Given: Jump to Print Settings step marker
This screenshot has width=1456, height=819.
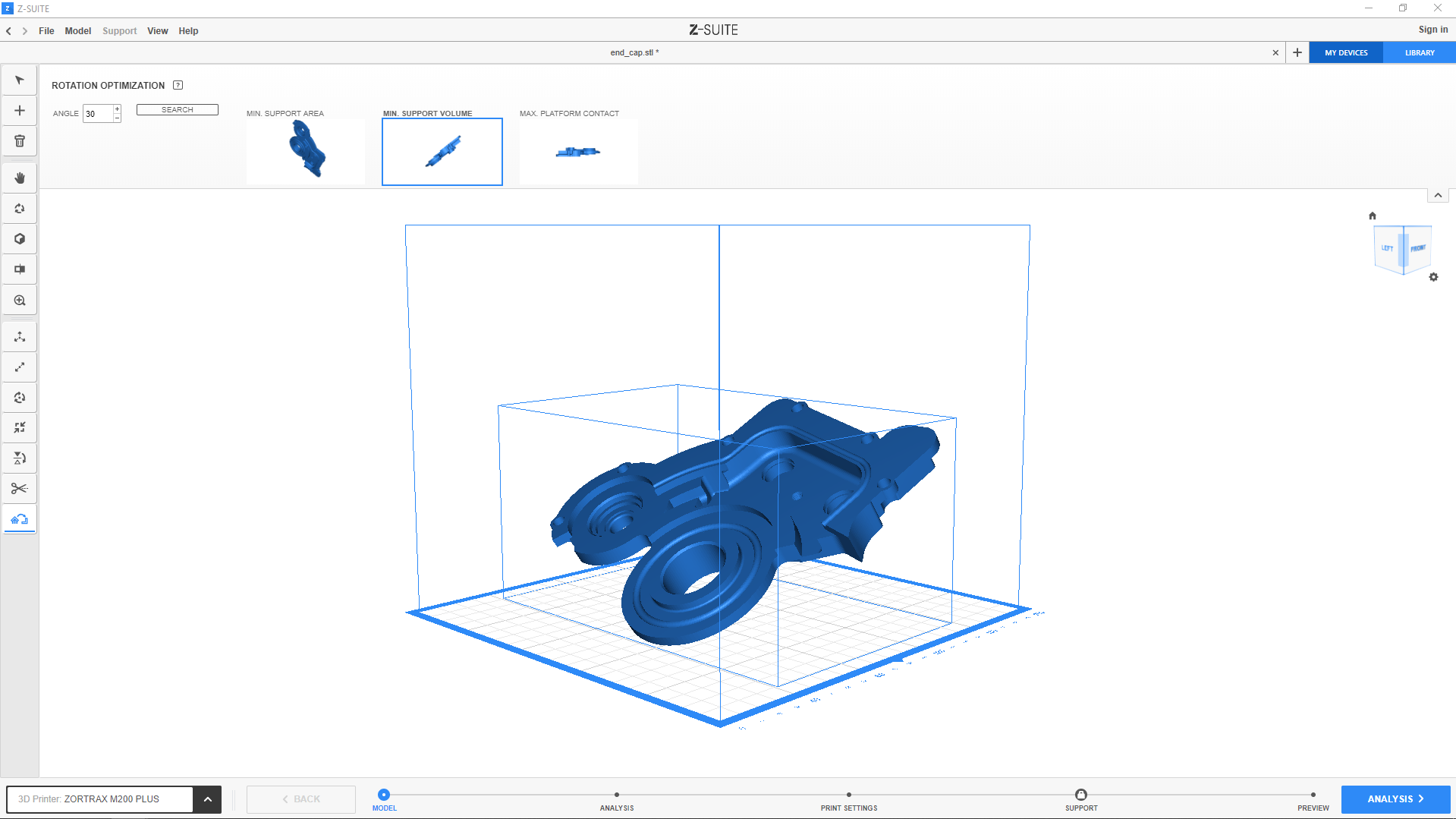Looking at the screenshot, I should coord(848,795).
